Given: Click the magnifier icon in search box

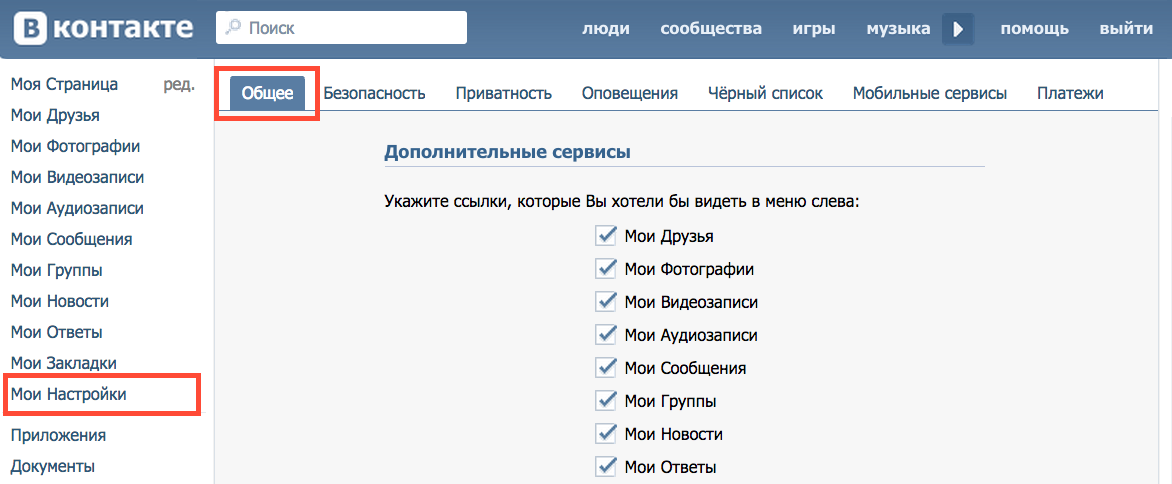Looking at the screenshot, I should [232, 28].
